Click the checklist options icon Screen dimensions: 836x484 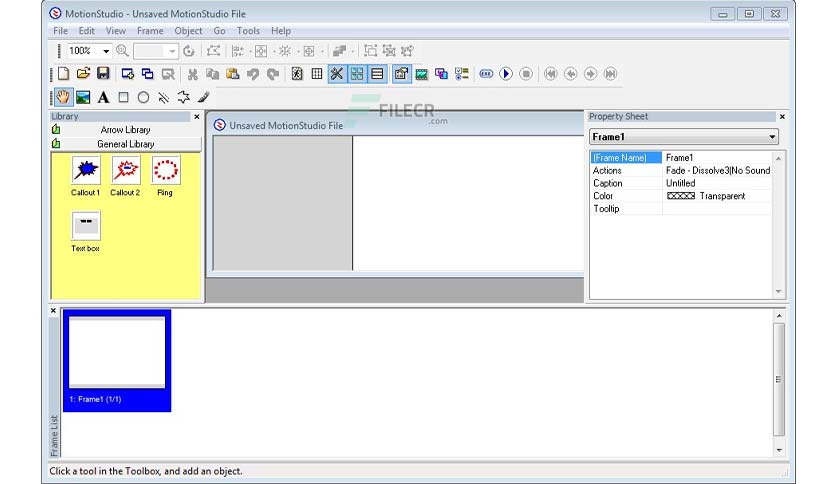pos(462,74)
